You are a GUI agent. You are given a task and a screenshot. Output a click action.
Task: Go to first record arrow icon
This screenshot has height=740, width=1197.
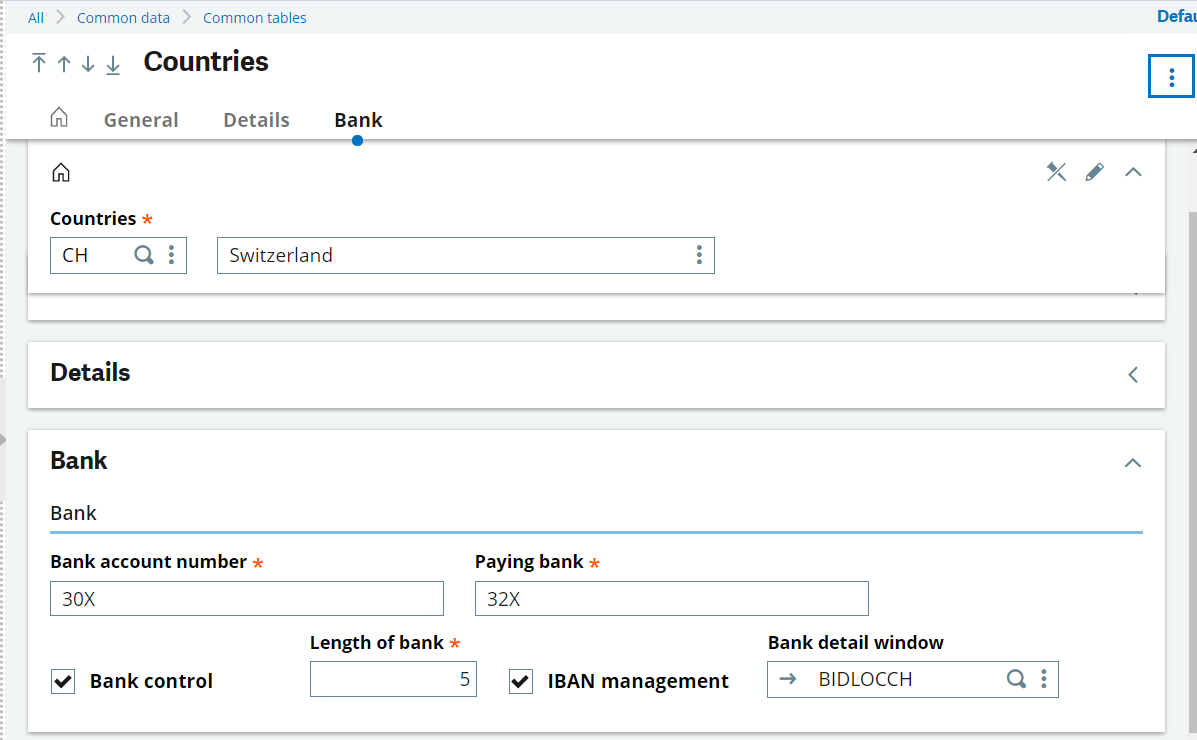tap(39, 64)
